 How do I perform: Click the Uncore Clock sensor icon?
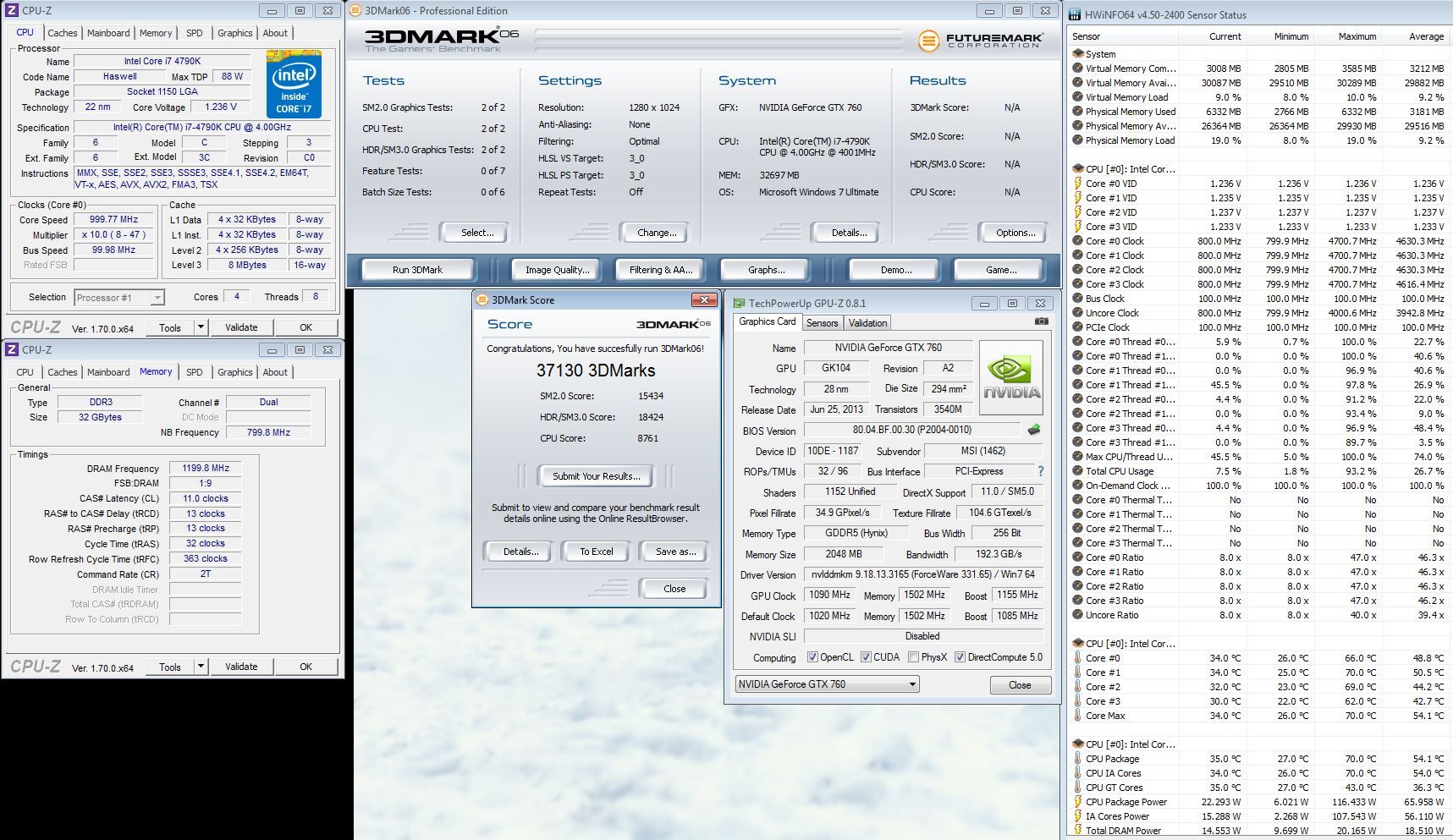[x=1077, y=313]
